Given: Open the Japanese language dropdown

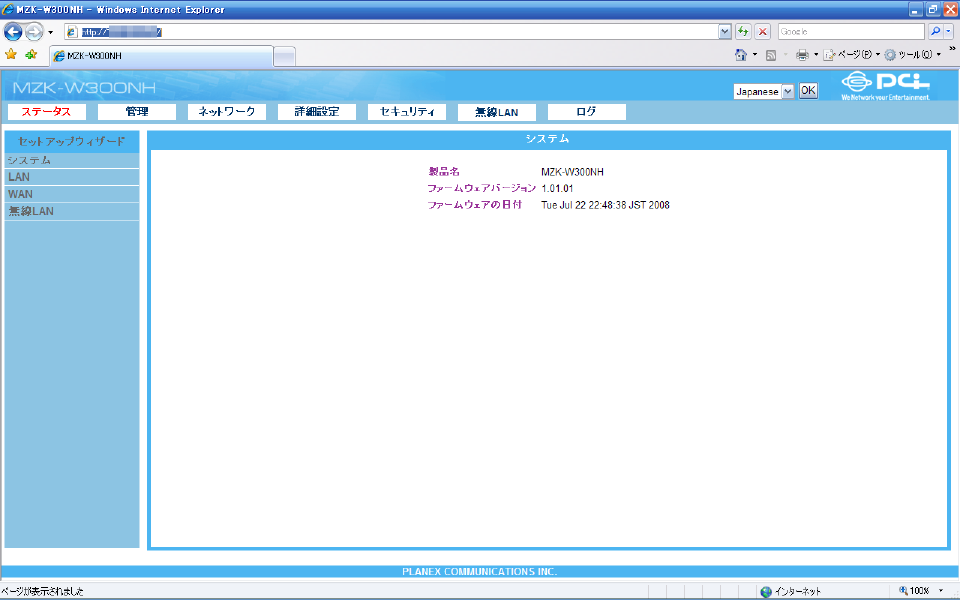Looking at the screenshot, I should point(763,92).
